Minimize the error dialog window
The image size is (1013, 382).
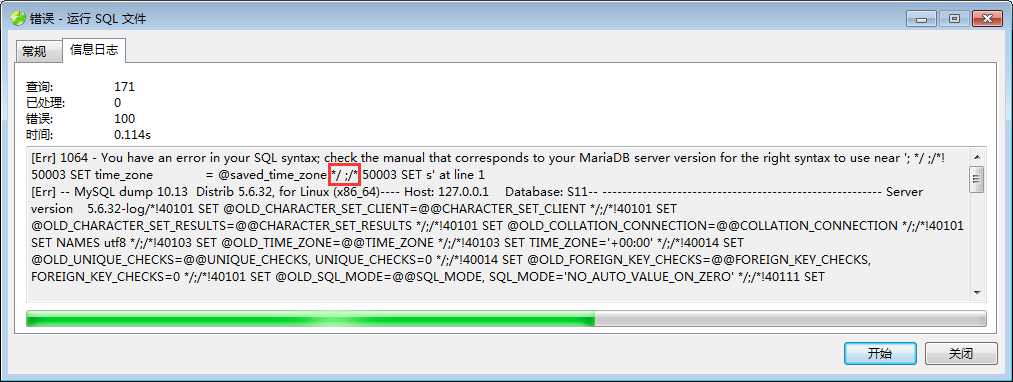click(x=922, y=19)
